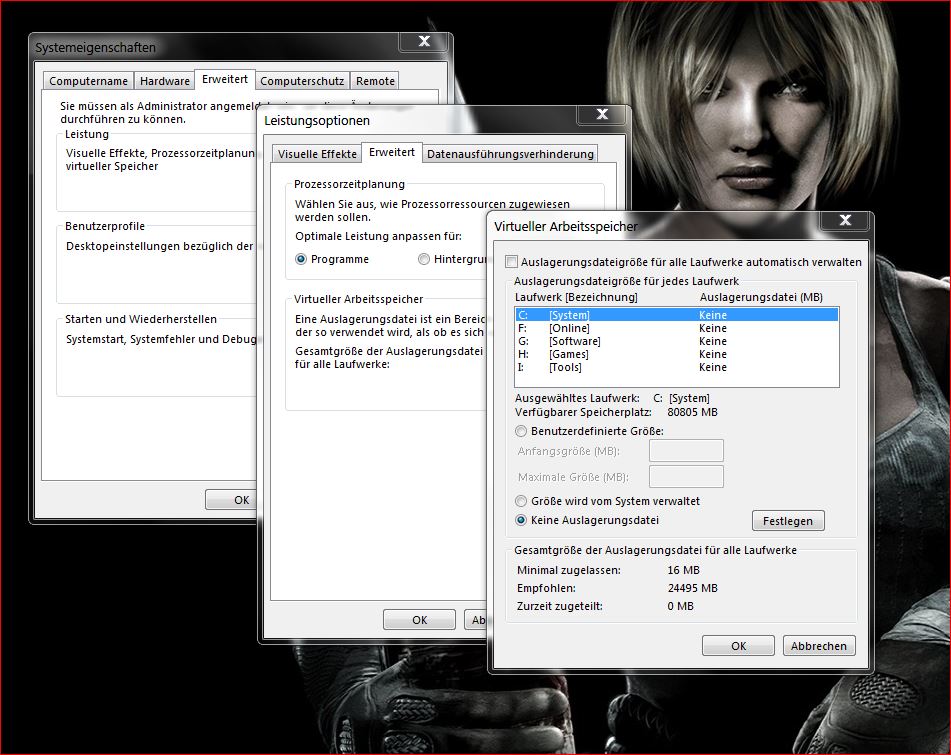The image size is (951, 755).
Task: Click the 16 MB minimum value
Action: click(x=684, y=570)
